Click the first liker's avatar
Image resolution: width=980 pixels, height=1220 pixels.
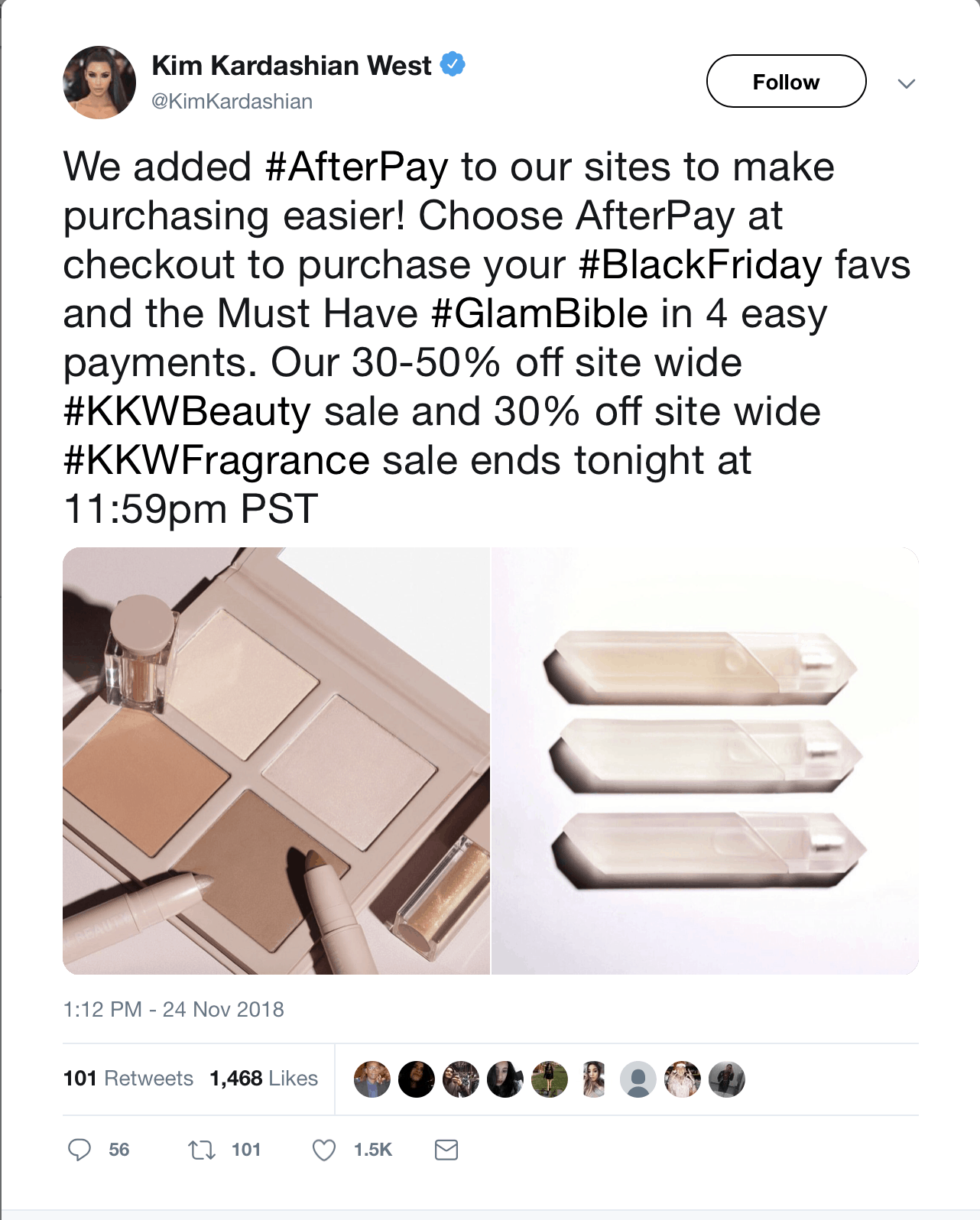(x=372, y=1079)
